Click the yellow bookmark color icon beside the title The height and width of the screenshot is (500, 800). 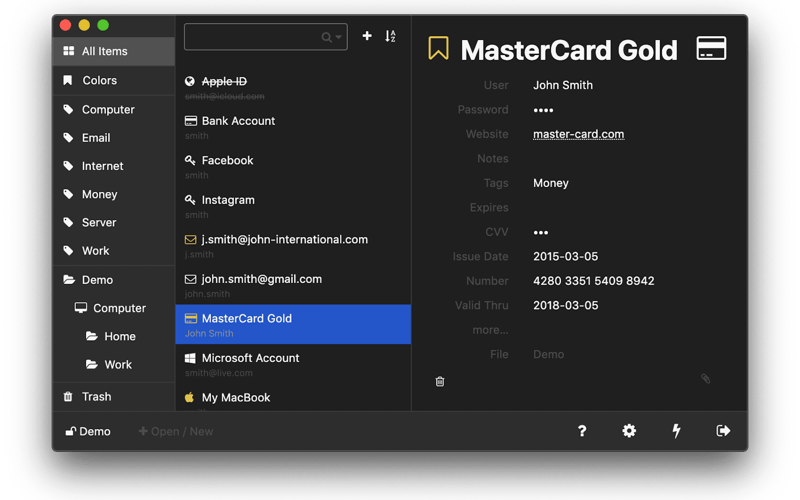[438, 48]
